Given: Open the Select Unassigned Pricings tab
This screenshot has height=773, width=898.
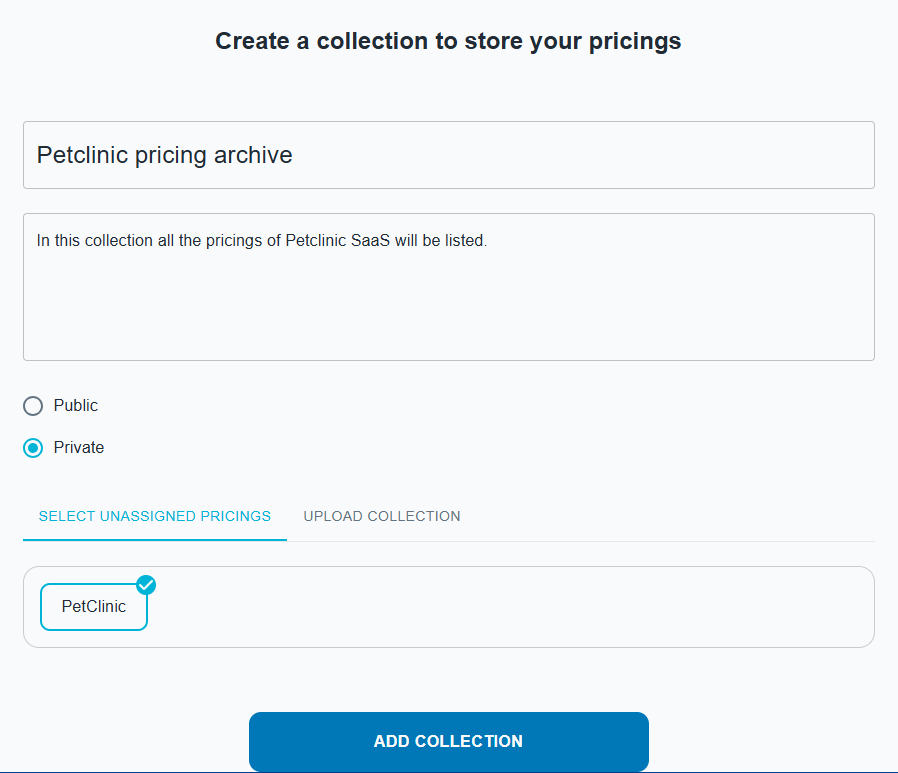Looking at the screenshot, I should (x=155, y=517).
